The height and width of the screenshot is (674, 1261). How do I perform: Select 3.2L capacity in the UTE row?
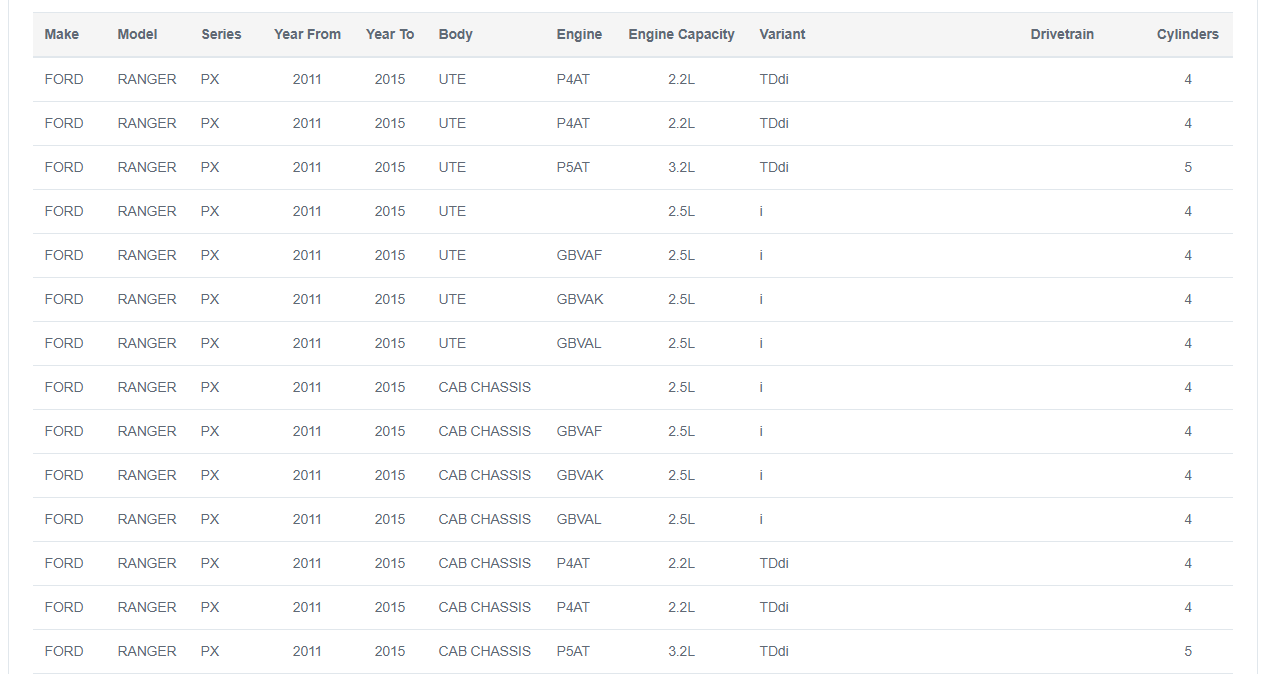click(681, 167)
